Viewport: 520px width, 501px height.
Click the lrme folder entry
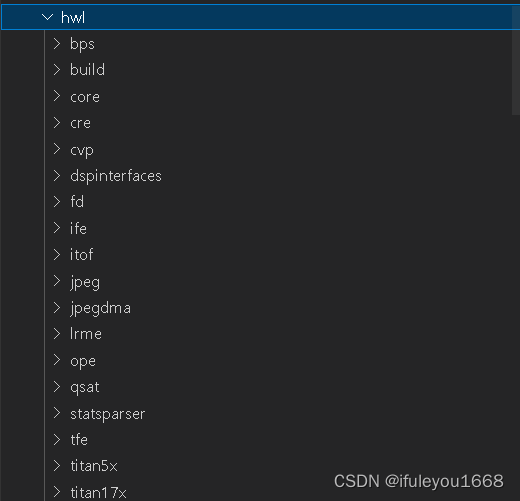(x=86, y=334)
